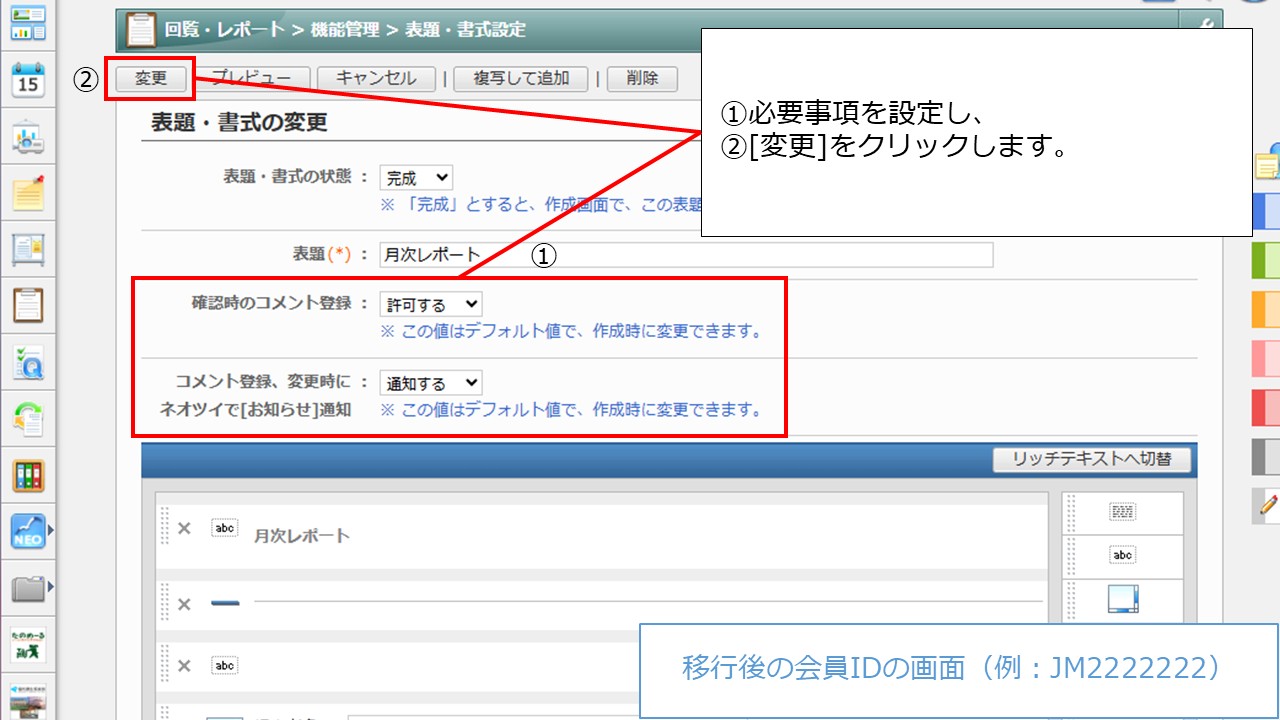Select the green color tab on right edge
The width and height of the screenshot is (1280, 720).
[x=1266, y=260]
